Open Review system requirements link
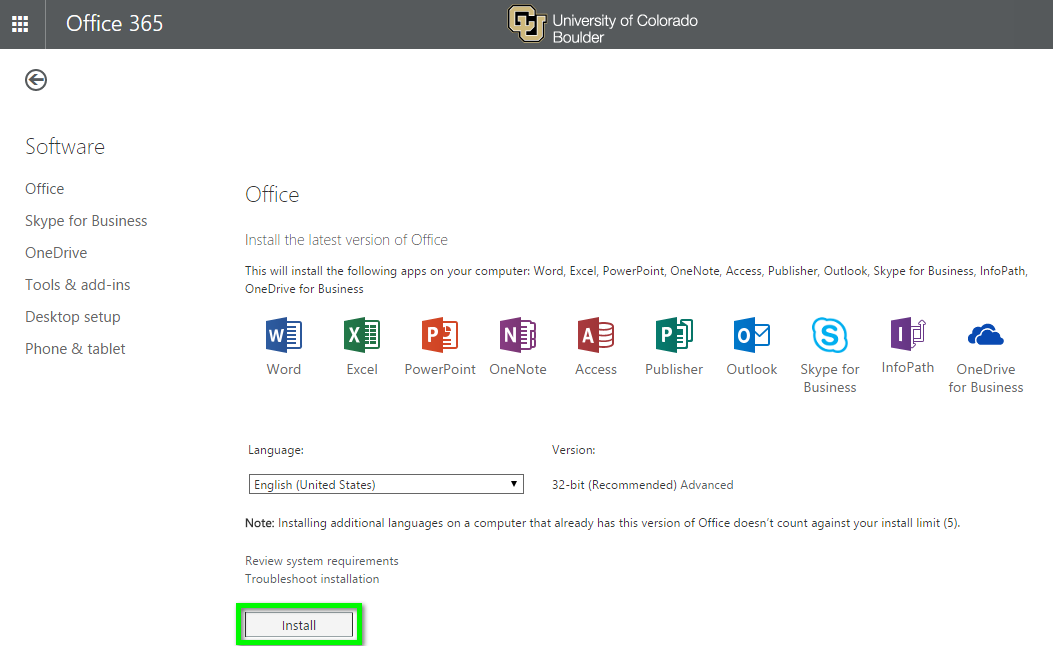1053x646 pixels. click(x=322, y=561)
